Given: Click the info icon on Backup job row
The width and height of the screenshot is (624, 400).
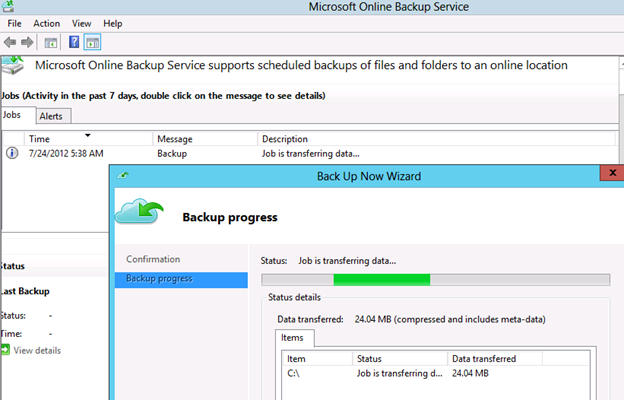Looking at the screenshot, I should (12, 153).
